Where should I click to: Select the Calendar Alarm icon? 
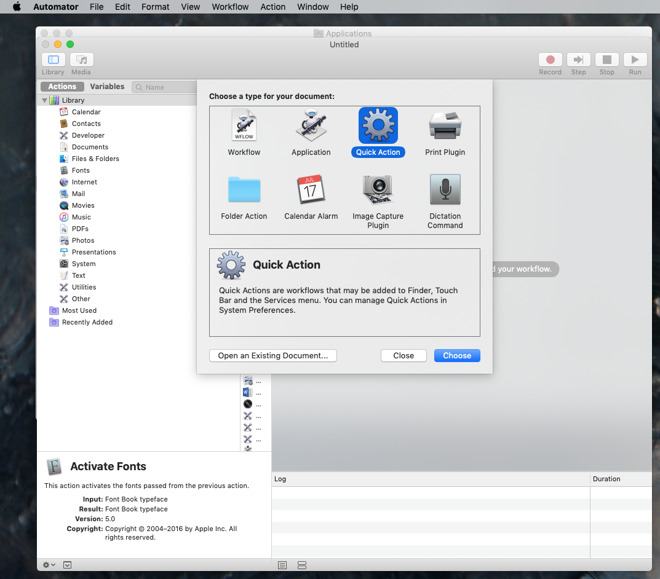[311, 189]
